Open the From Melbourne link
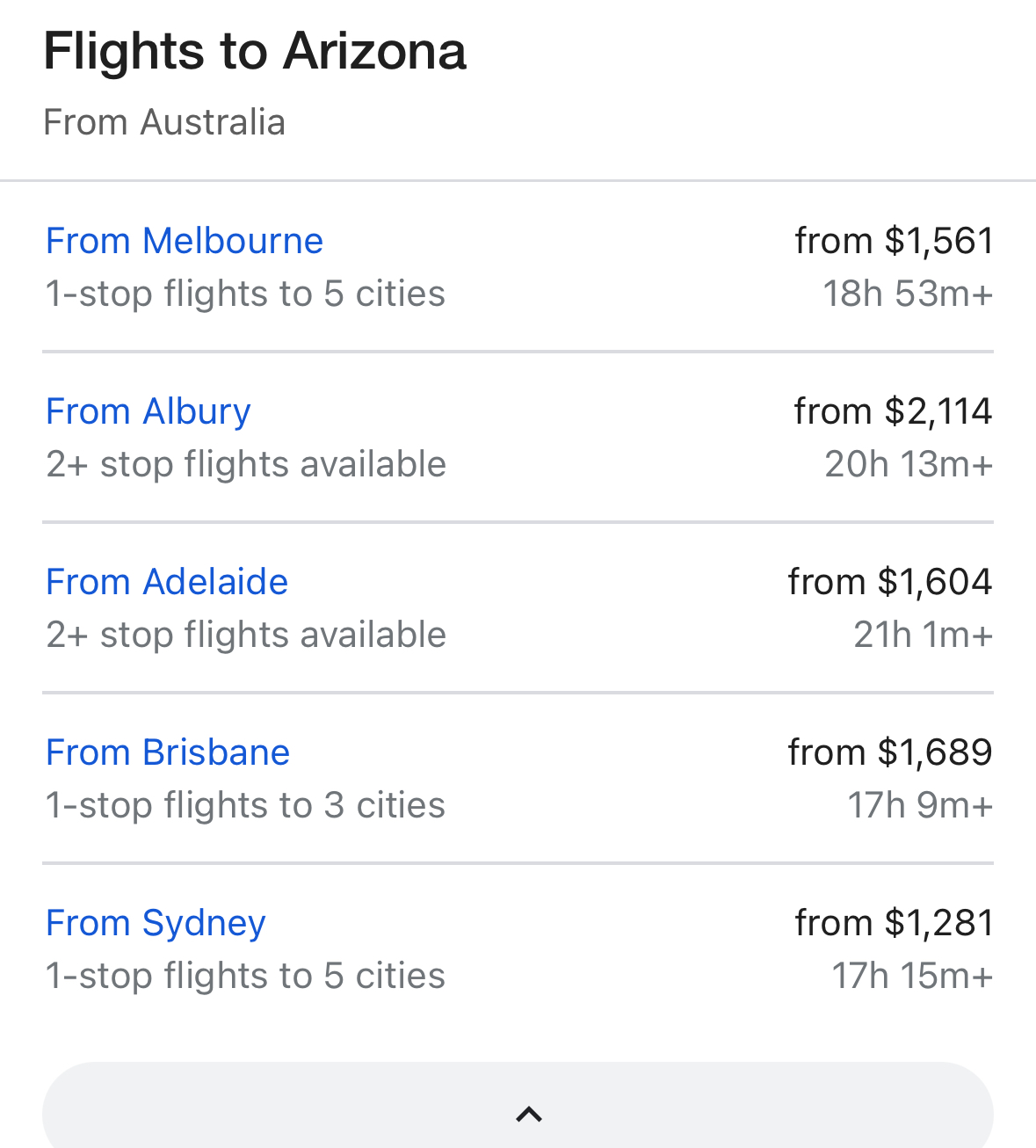Viewport: 1036px width, 1148px height. pos(185,241)
